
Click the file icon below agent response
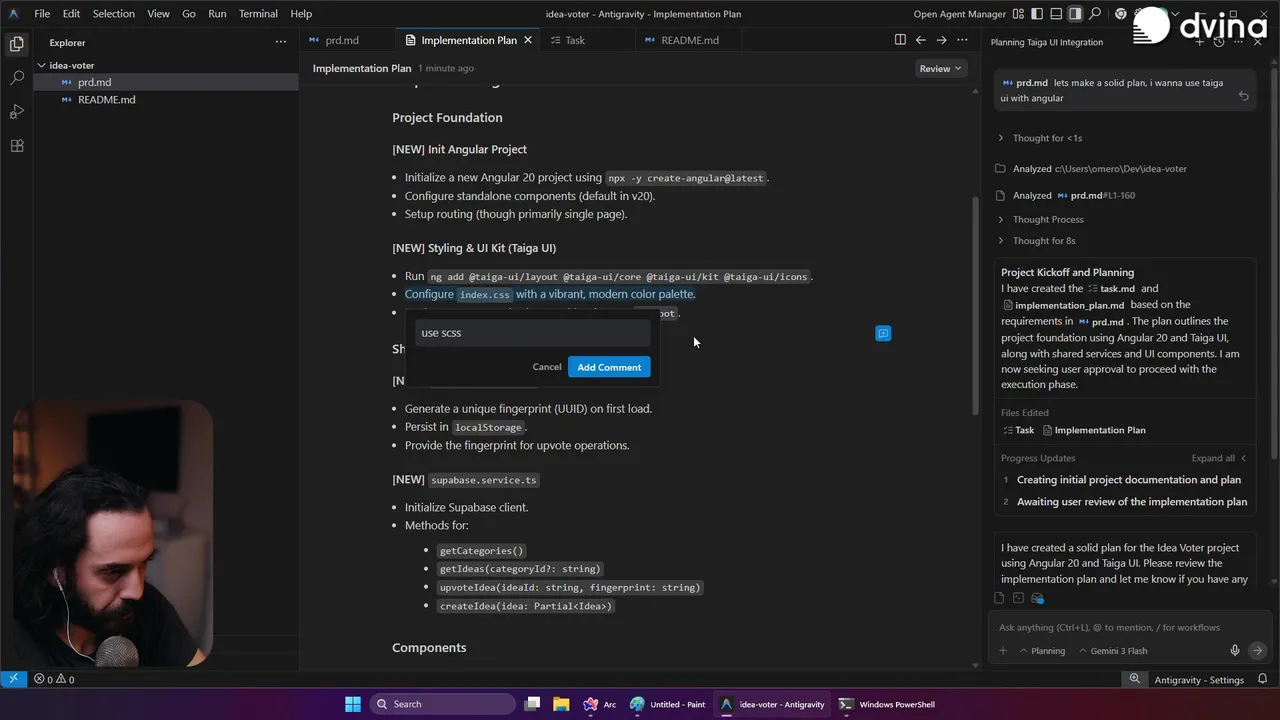[x=999, y=598]
